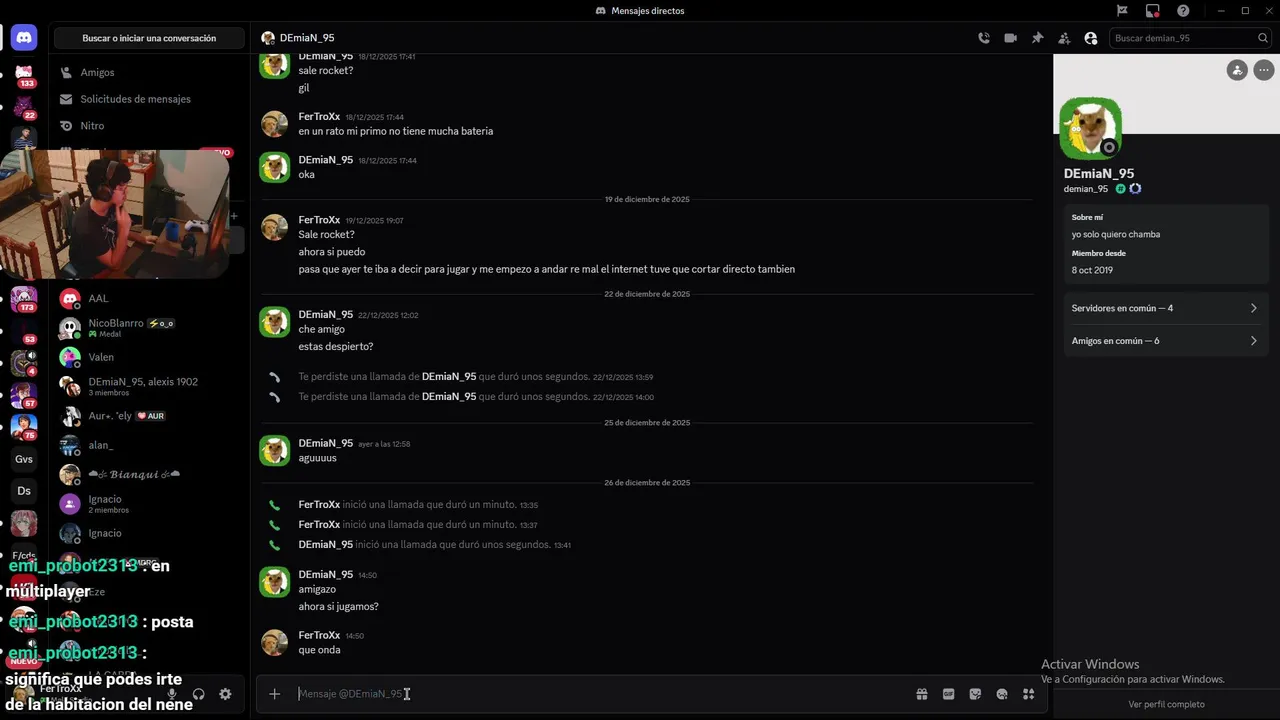
Task: Start a voice call with DEmiaN_95
Action: [x=984, y=38]
